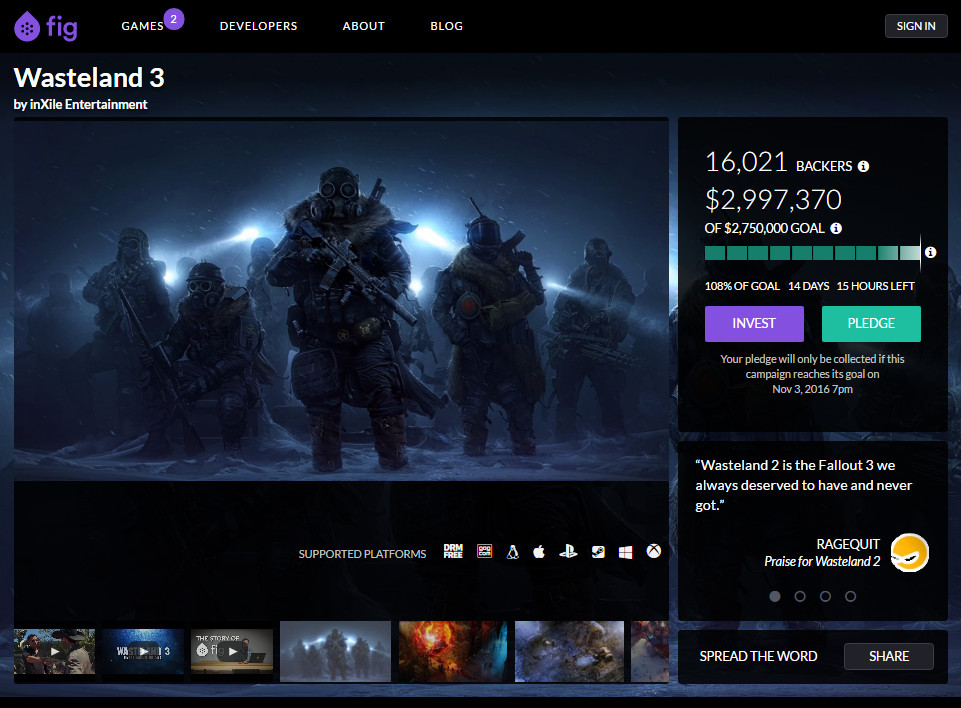Click the SHARE button
The height and width of the screenshot is (708, 961).
(x=889, y=657)
